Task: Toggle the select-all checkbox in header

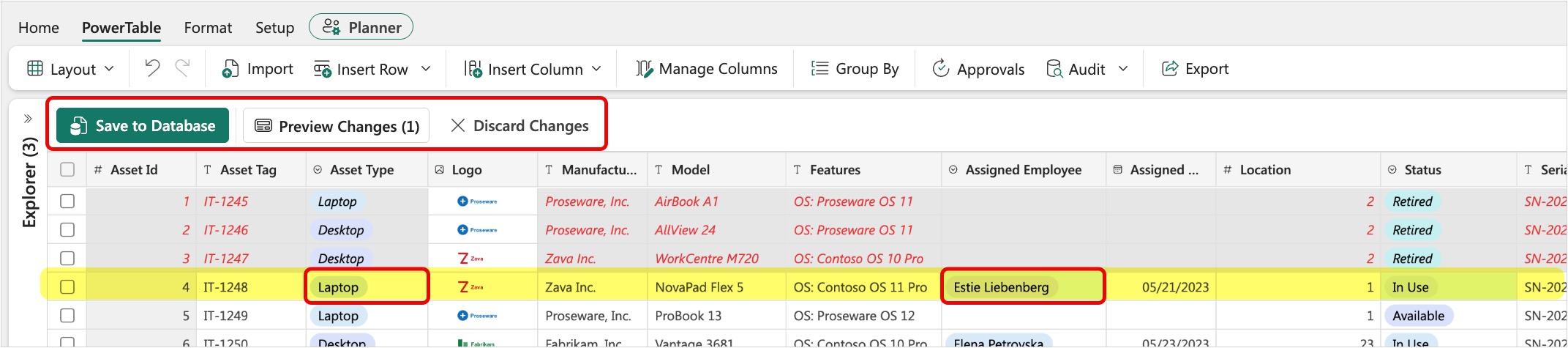Action: [67, 170]
